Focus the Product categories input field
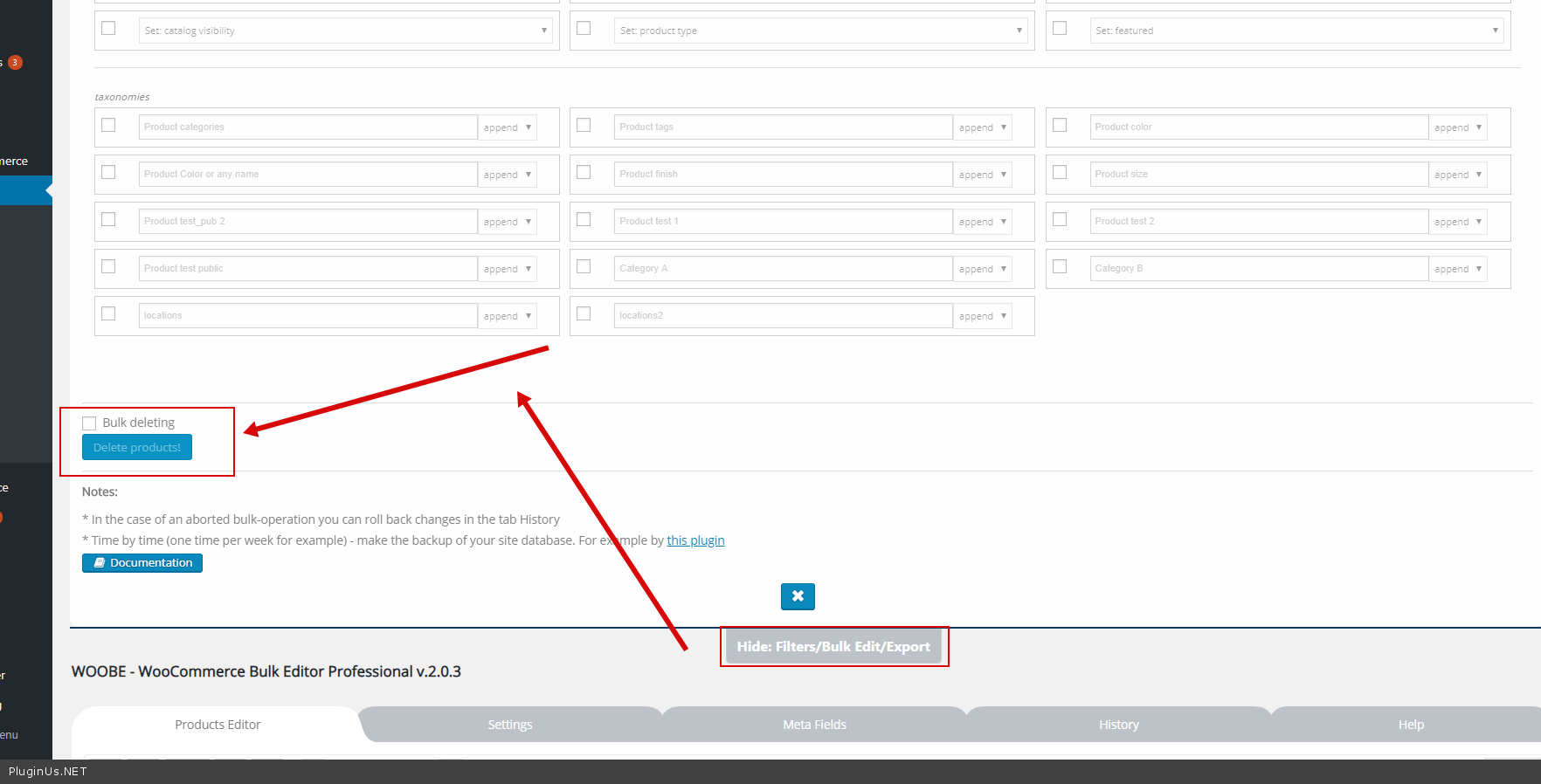 tap(308, 127)
